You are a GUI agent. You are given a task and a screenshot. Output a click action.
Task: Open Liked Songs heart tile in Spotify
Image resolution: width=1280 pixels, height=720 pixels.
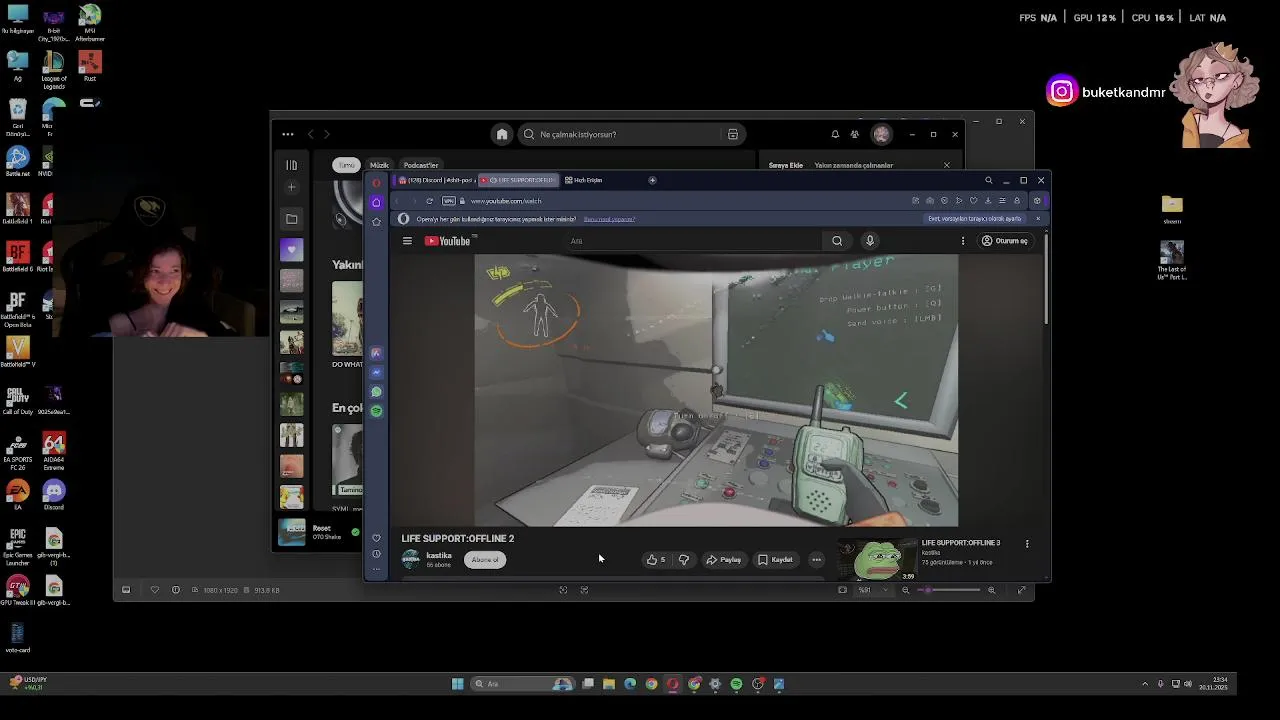(x=291, y=249)
